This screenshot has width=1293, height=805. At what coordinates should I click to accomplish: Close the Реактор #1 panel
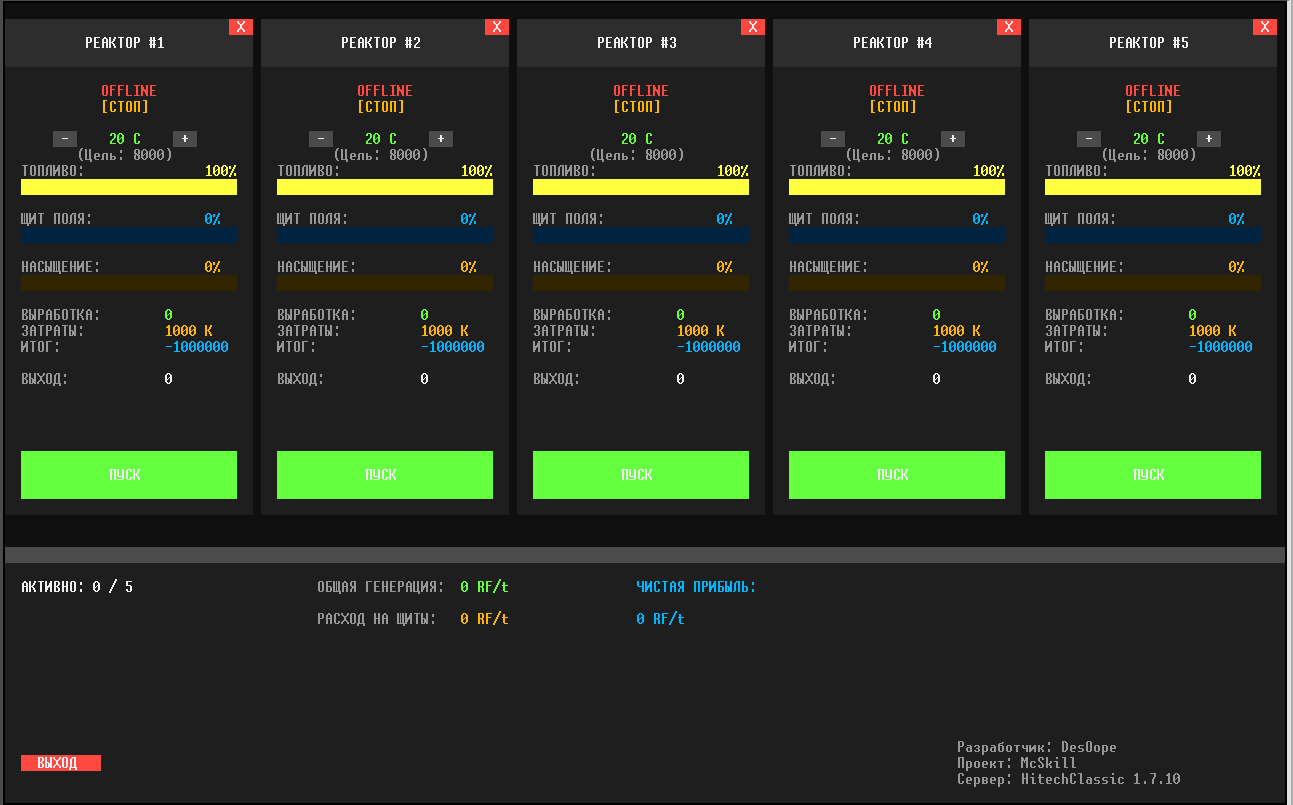point(241,27)
